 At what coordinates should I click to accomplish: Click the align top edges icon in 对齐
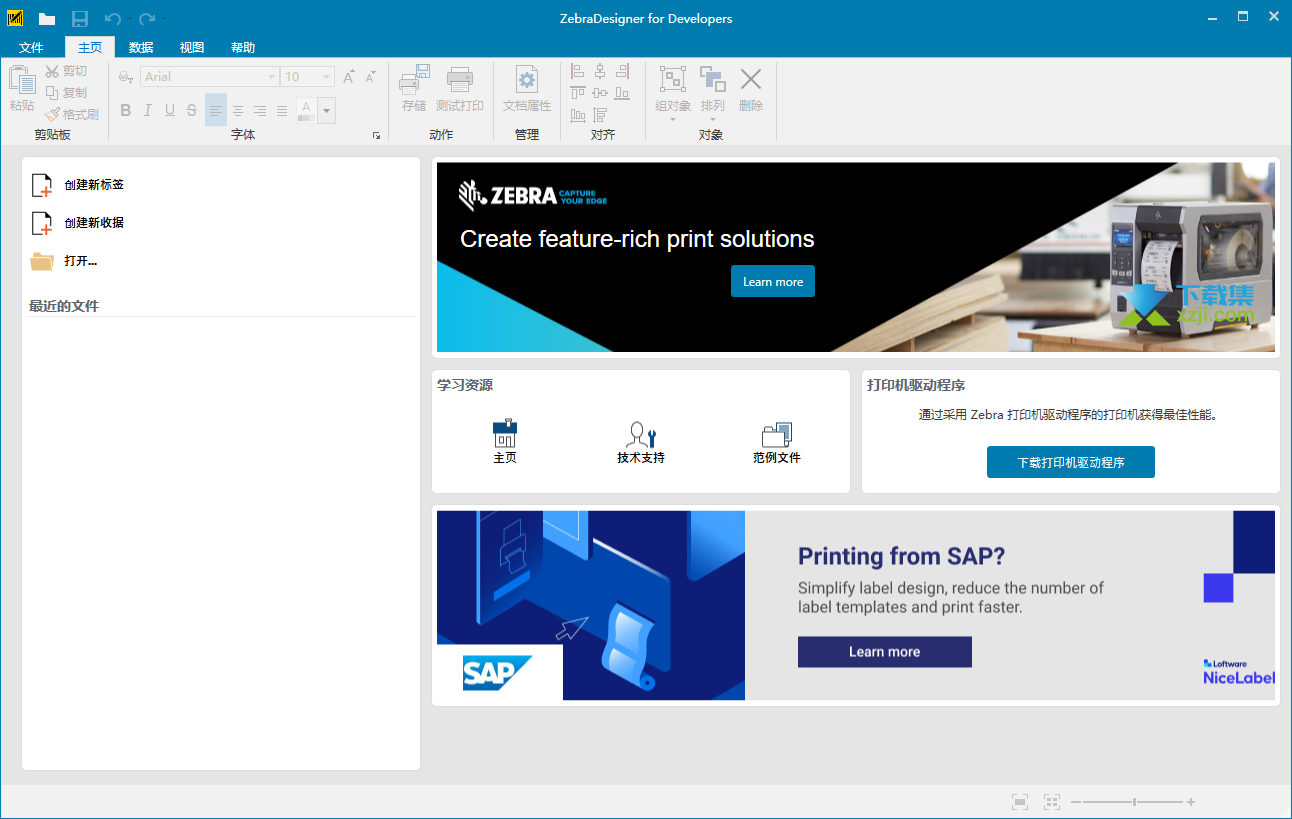577,93
